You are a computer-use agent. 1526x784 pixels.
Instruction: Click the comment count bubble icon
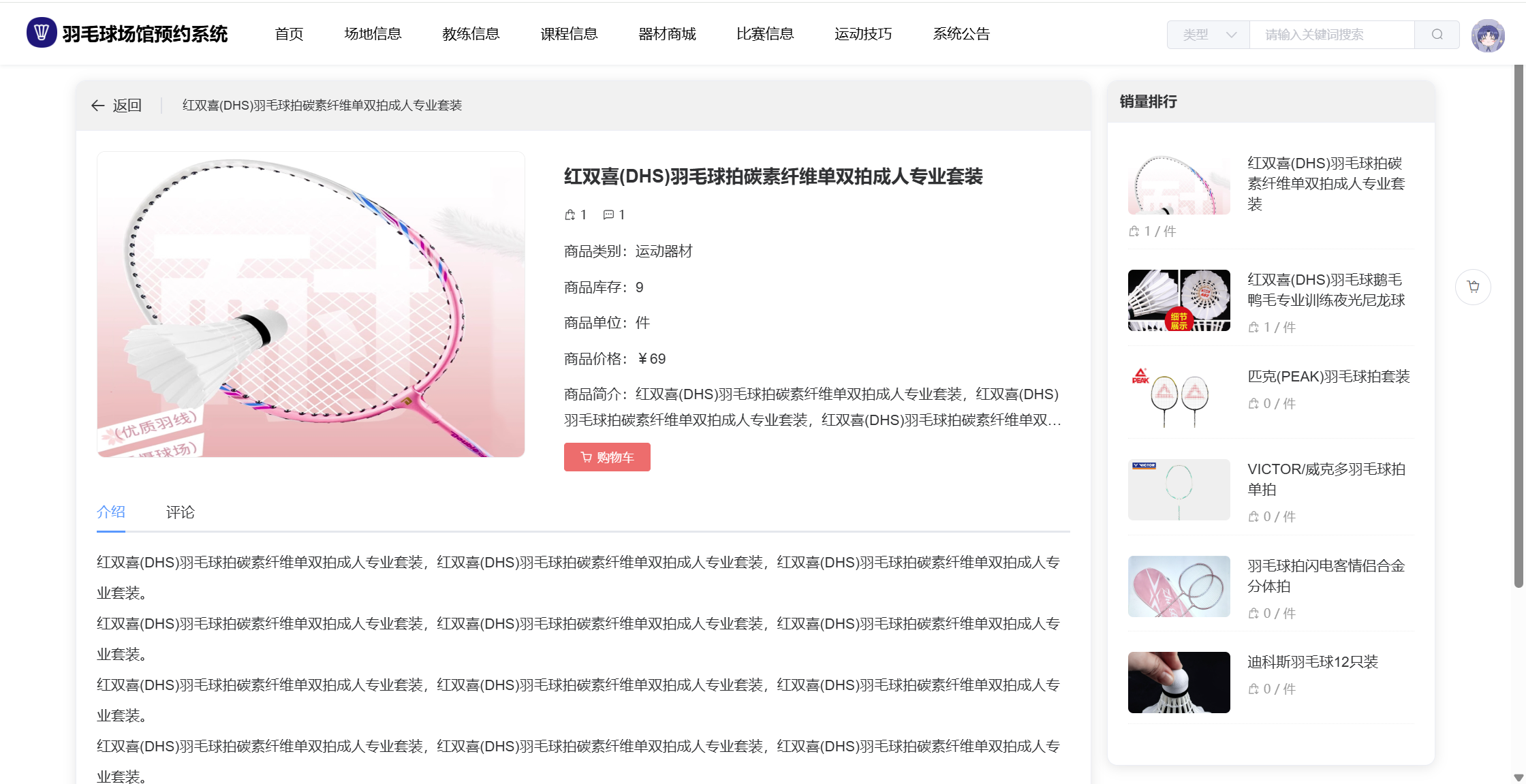coord(608,215)
